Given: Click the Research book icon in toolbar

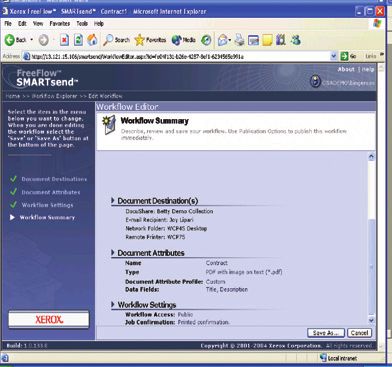Looking at the screenshot, I should pyautogui.click(x=281, y=40).
